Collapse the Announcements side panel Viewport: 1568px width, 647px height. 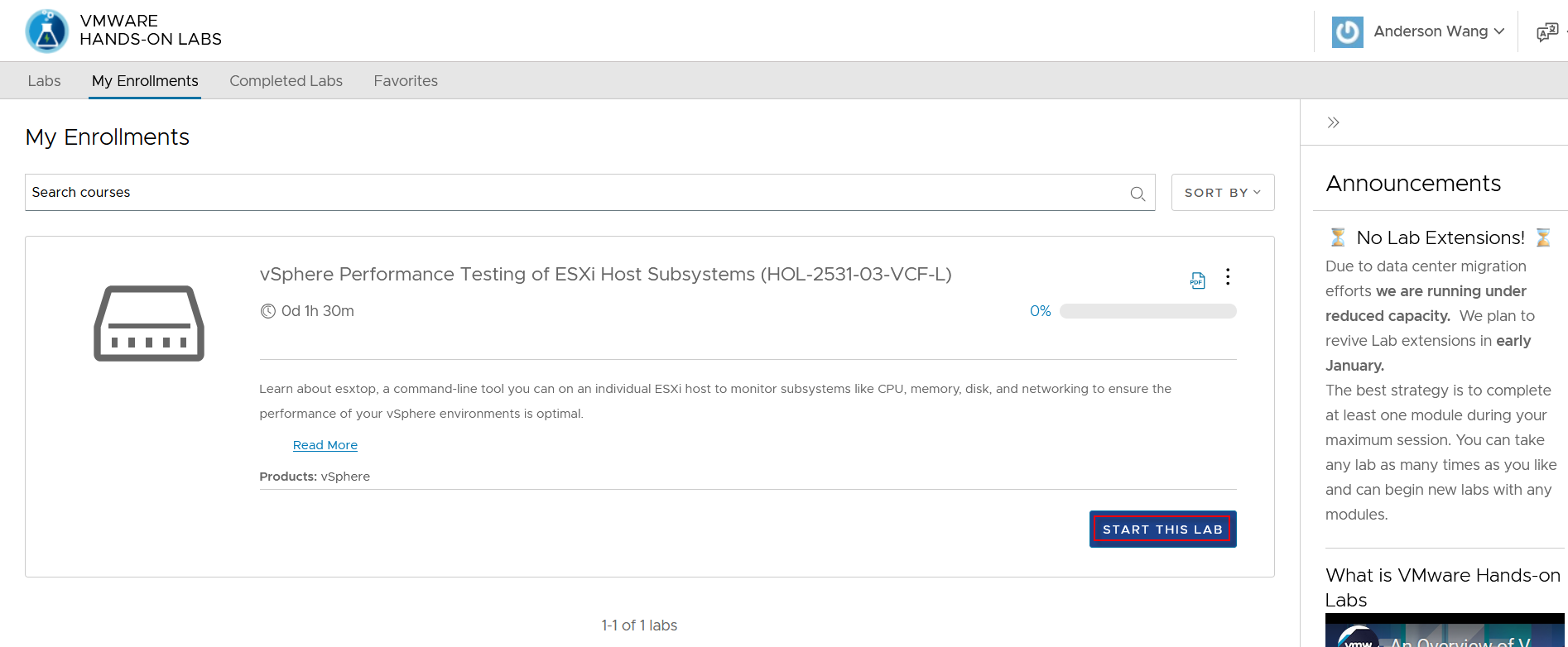coord(1333,122)
